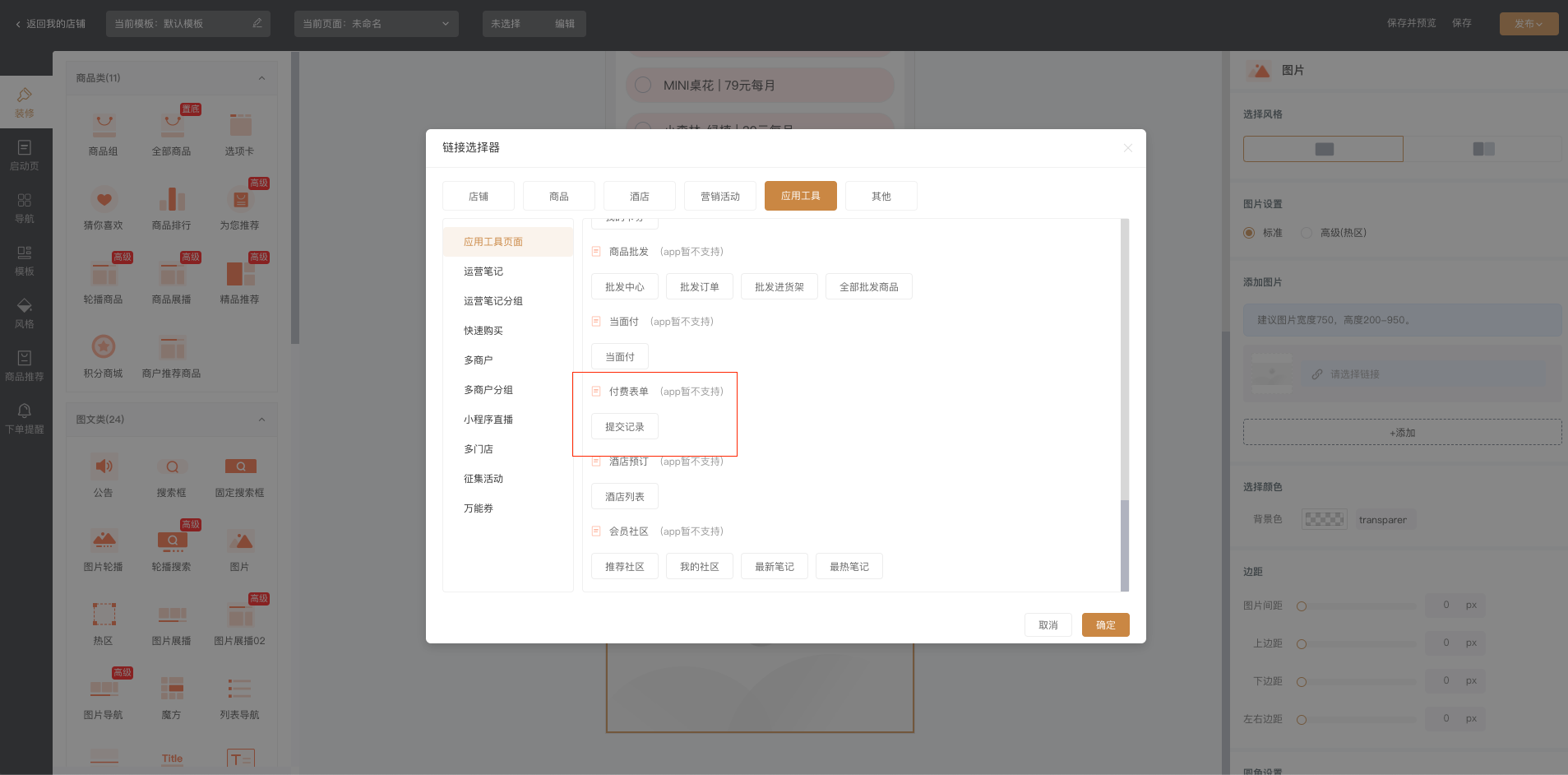Open the 装修 sidebar icon
Screen dimensions: 1568x775
25,95
